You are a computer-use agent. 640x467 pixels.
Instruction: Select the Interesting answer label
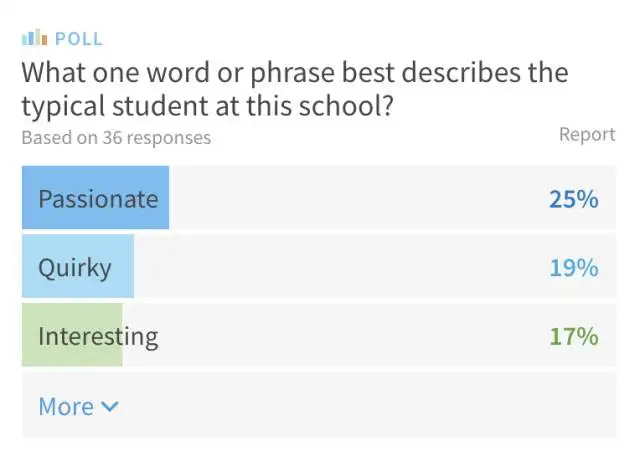tap(98, 336)
